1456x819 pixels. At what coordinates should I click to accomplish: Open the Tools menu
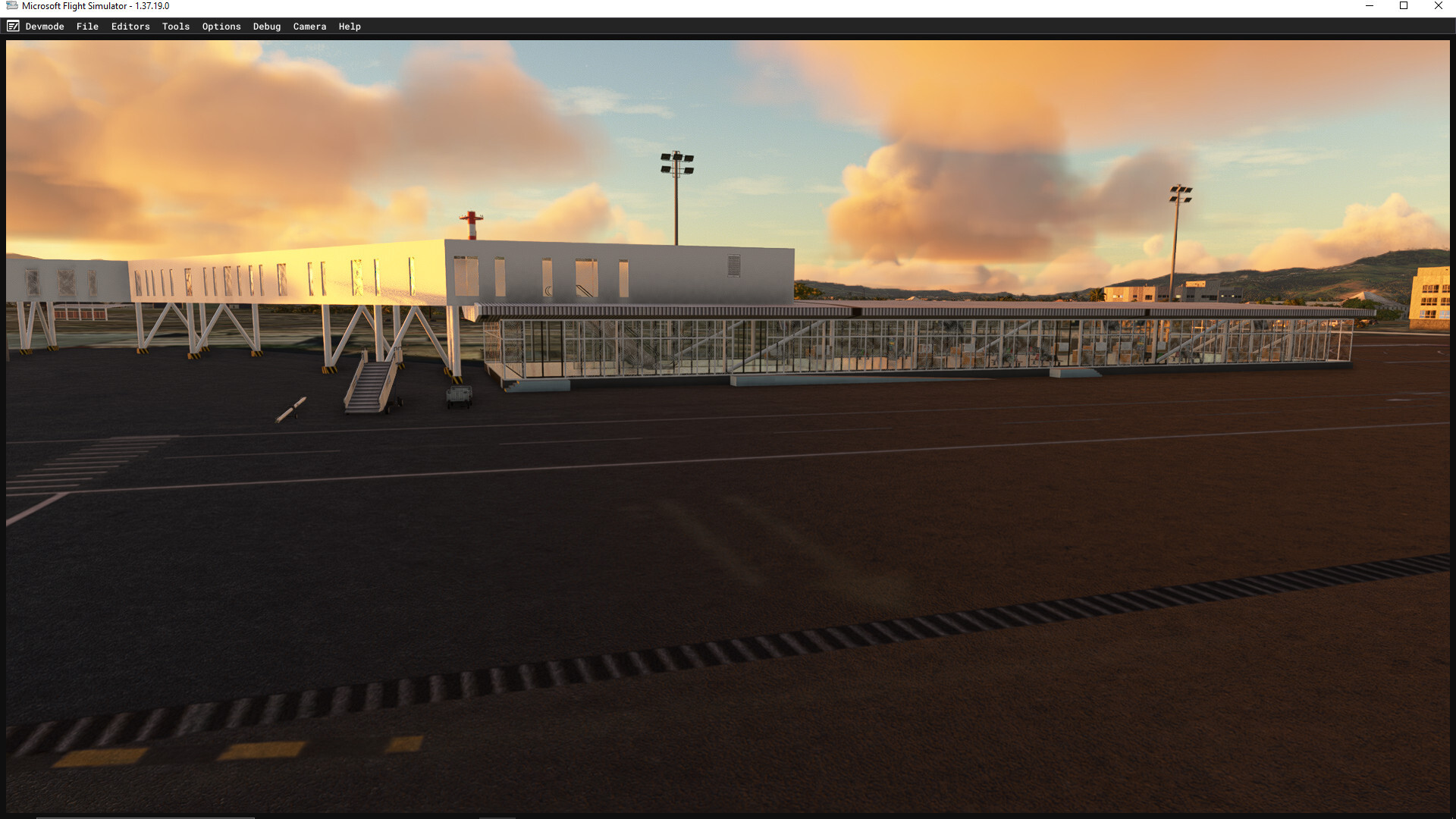coord(176,26)
